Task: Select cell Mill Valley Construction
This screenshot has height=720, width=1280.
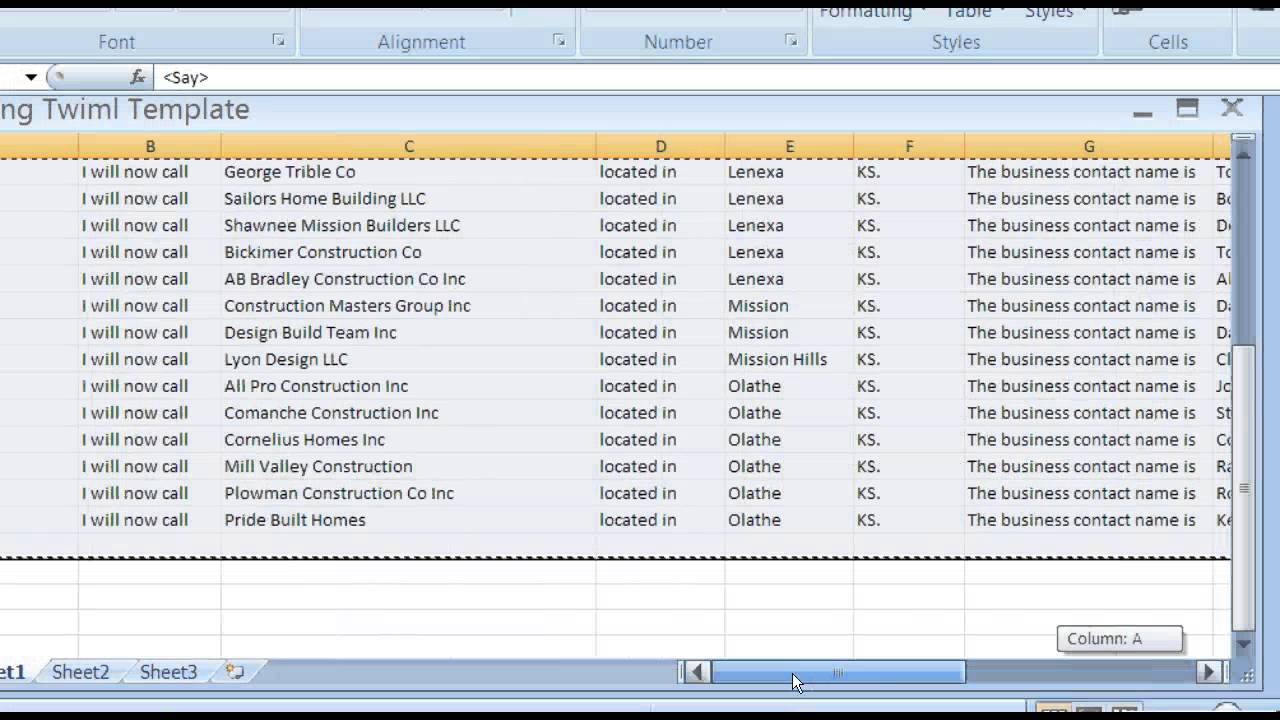Action: pos(409,467)
